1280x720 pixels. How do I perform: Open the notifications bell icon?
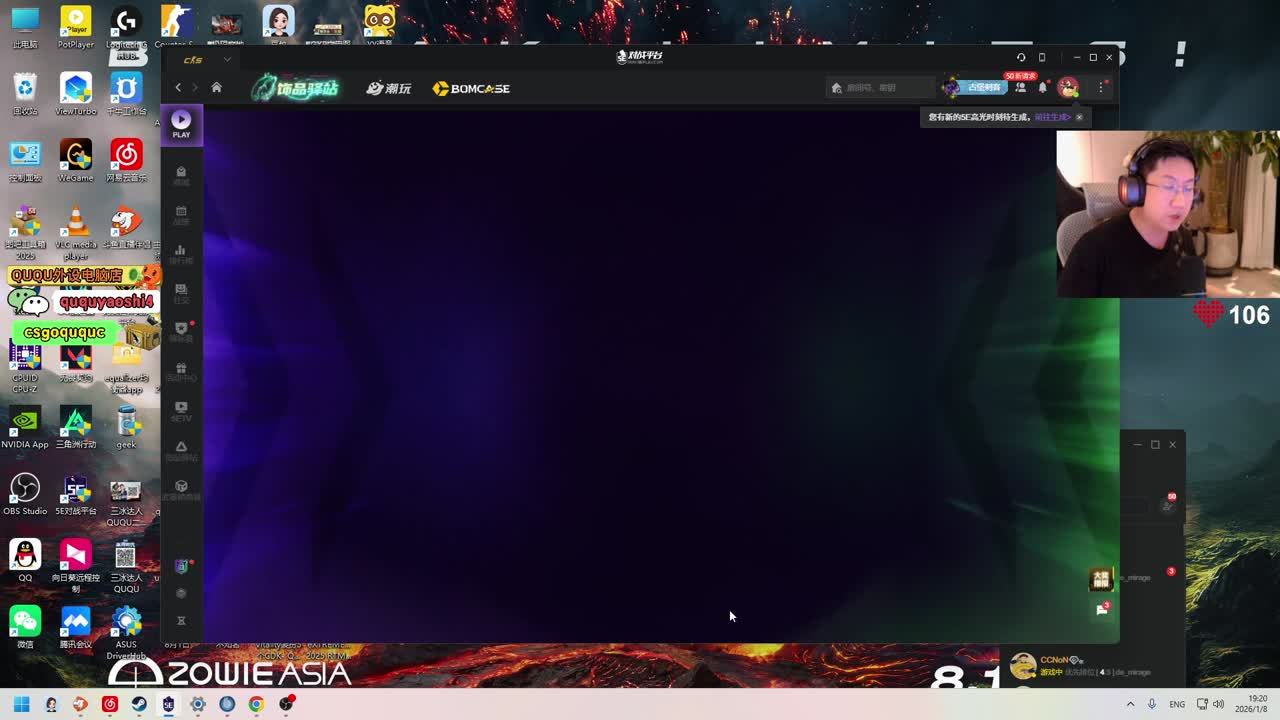(x=1042, y=88)
